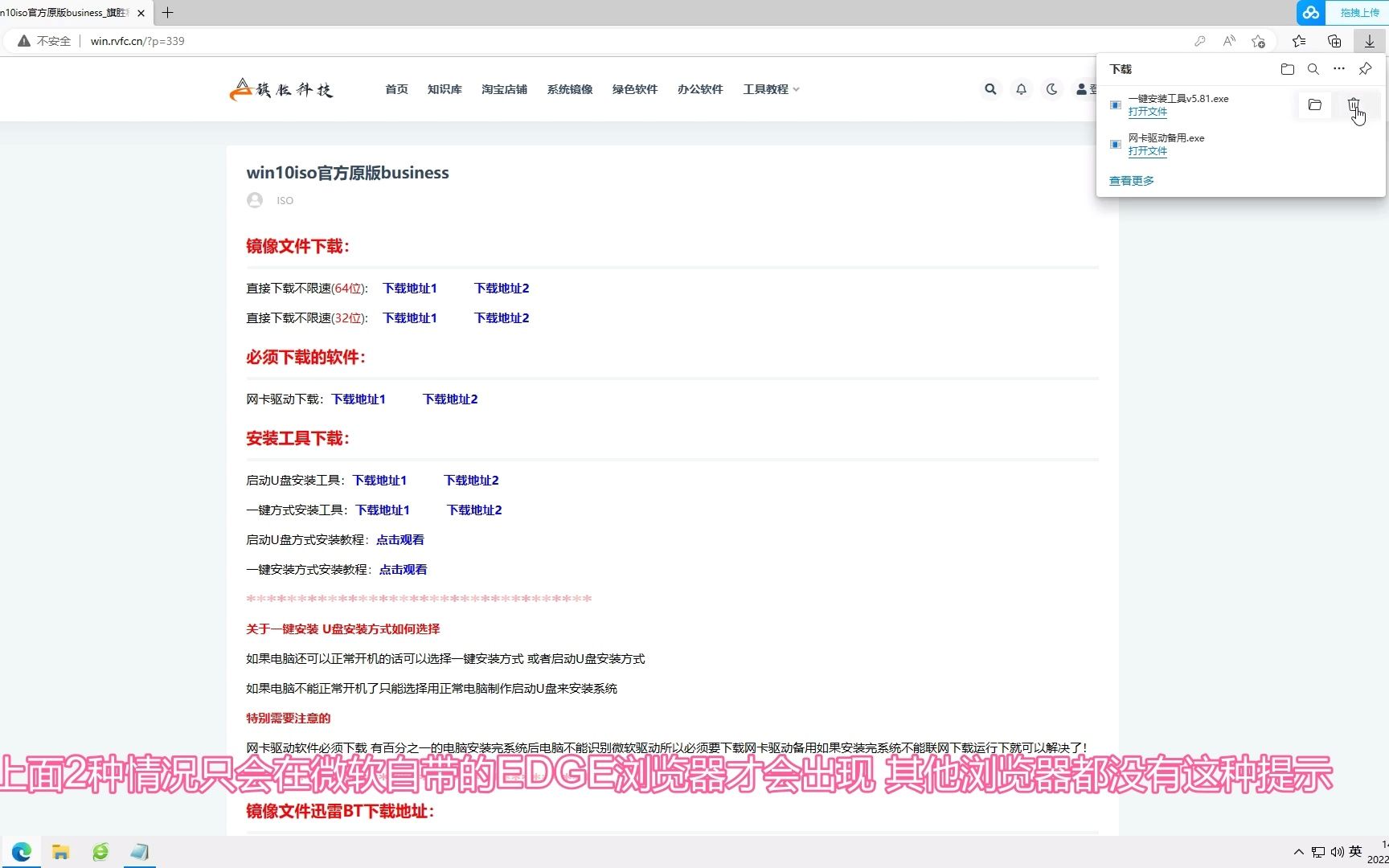Open the fourth taskbar app icon
Screen dimensions: 1389x868
click(140, 852)
